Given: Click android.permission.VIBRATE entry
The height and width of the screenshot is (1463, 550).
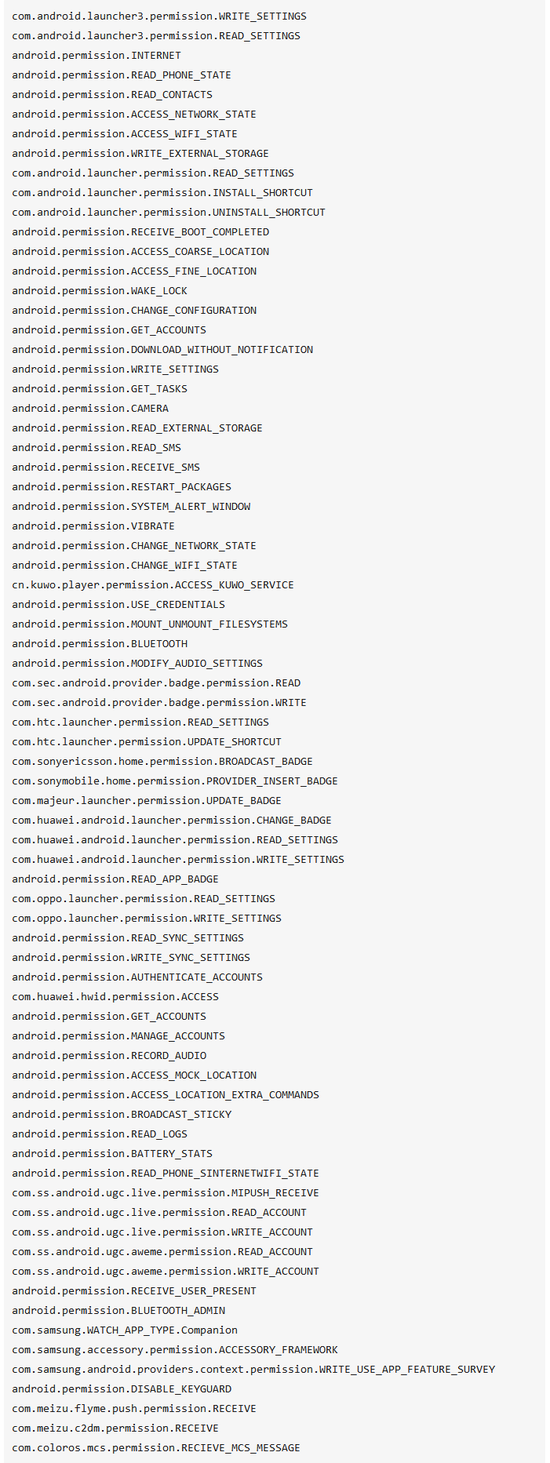Looking at the screenshot, I should click(x=93, y=526).
